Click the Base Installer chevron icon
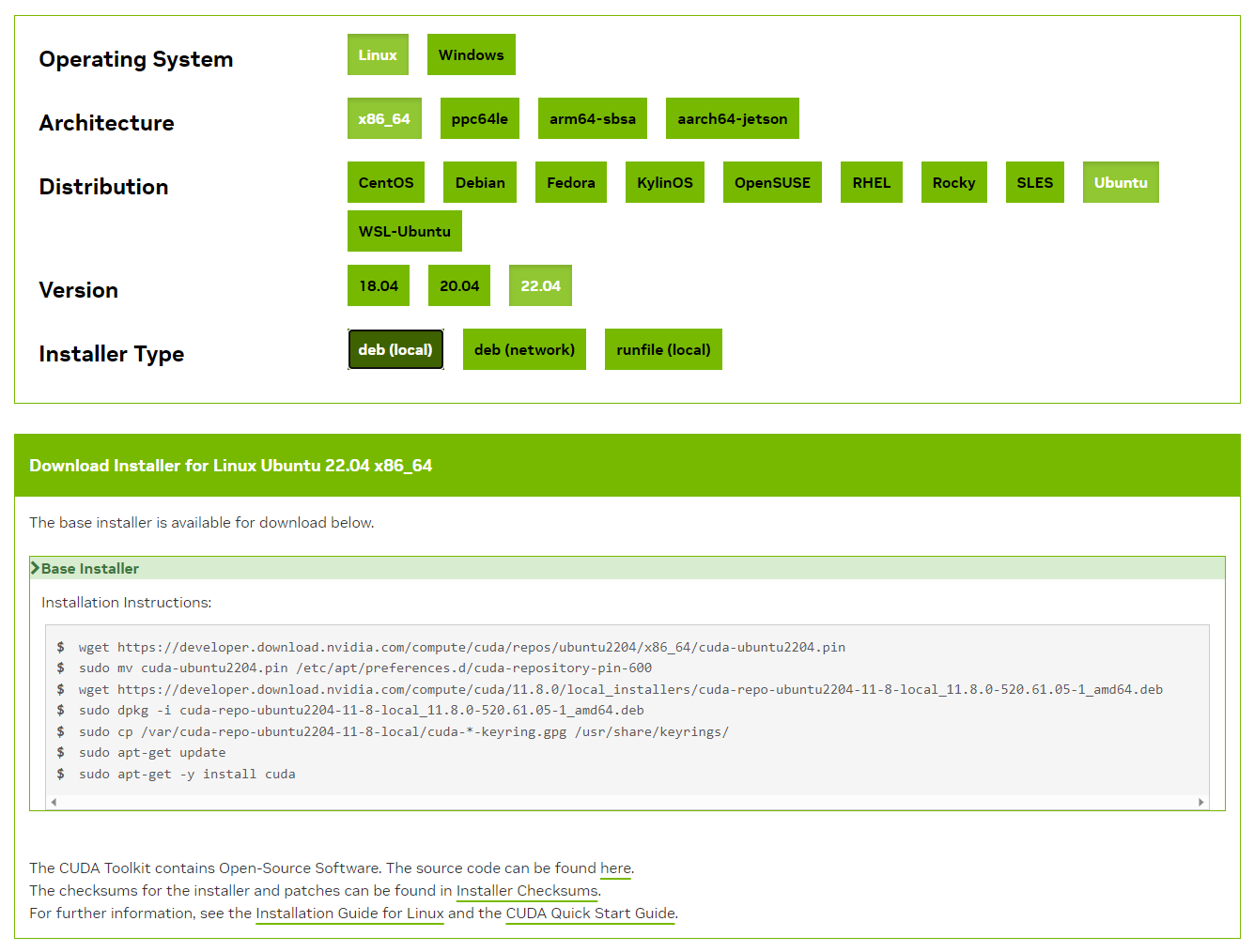 tap(35, 568)
